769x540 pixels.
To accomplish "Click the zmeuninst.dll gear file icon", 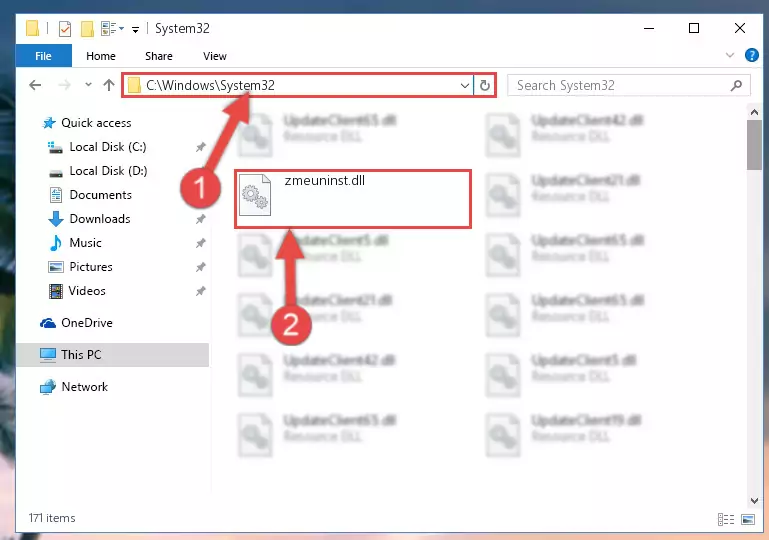I will click(255, 195).
